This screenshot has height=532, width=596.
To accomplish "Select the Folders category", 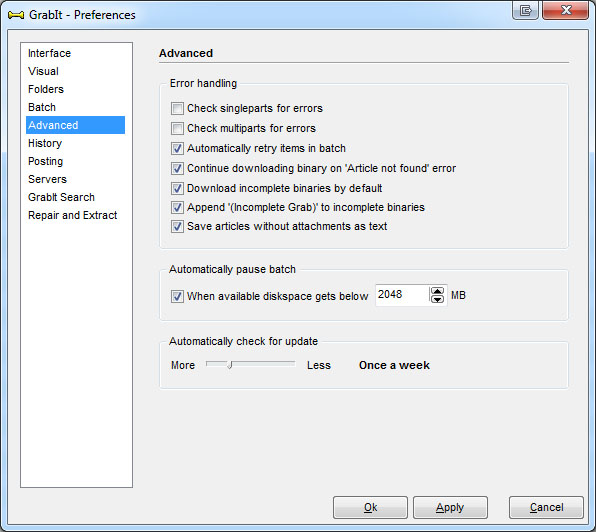I will [46, 89].
